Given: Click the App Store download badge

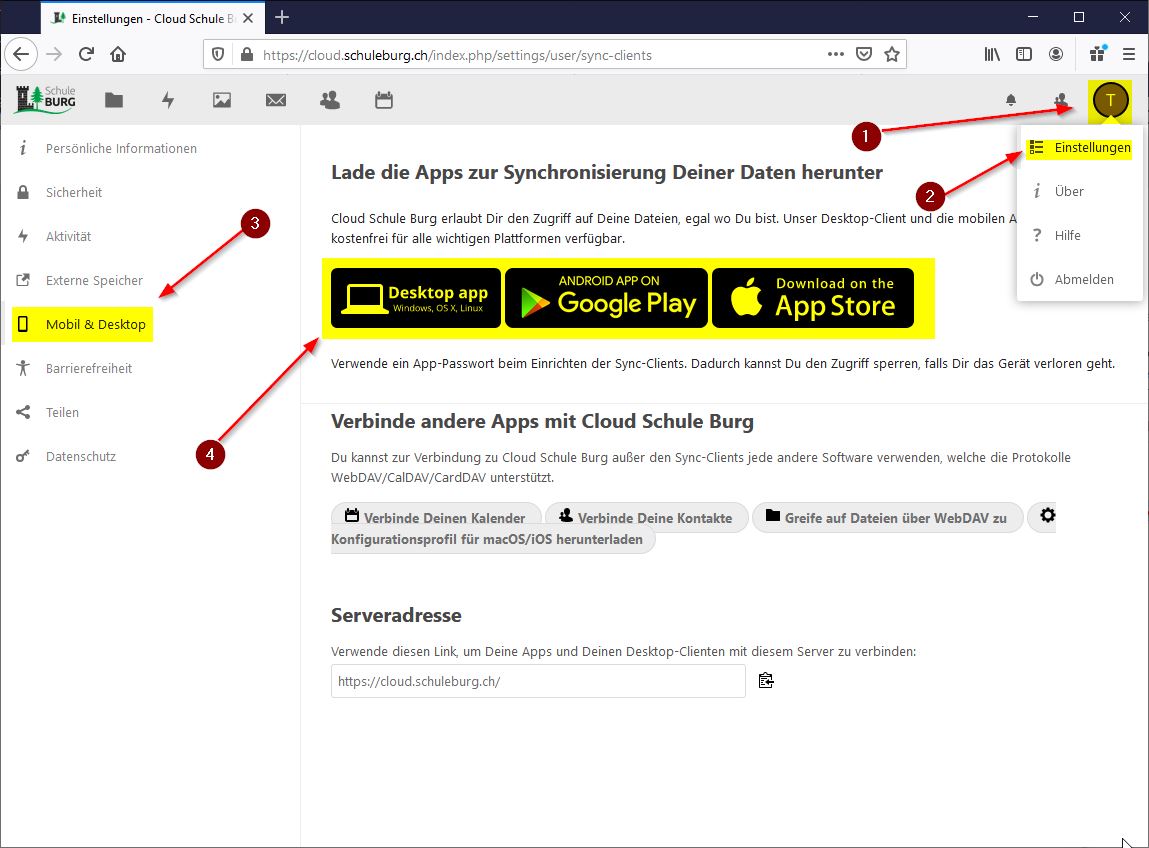Looking at the screenshot, I should pyautogui.click(x=812, y=298).
